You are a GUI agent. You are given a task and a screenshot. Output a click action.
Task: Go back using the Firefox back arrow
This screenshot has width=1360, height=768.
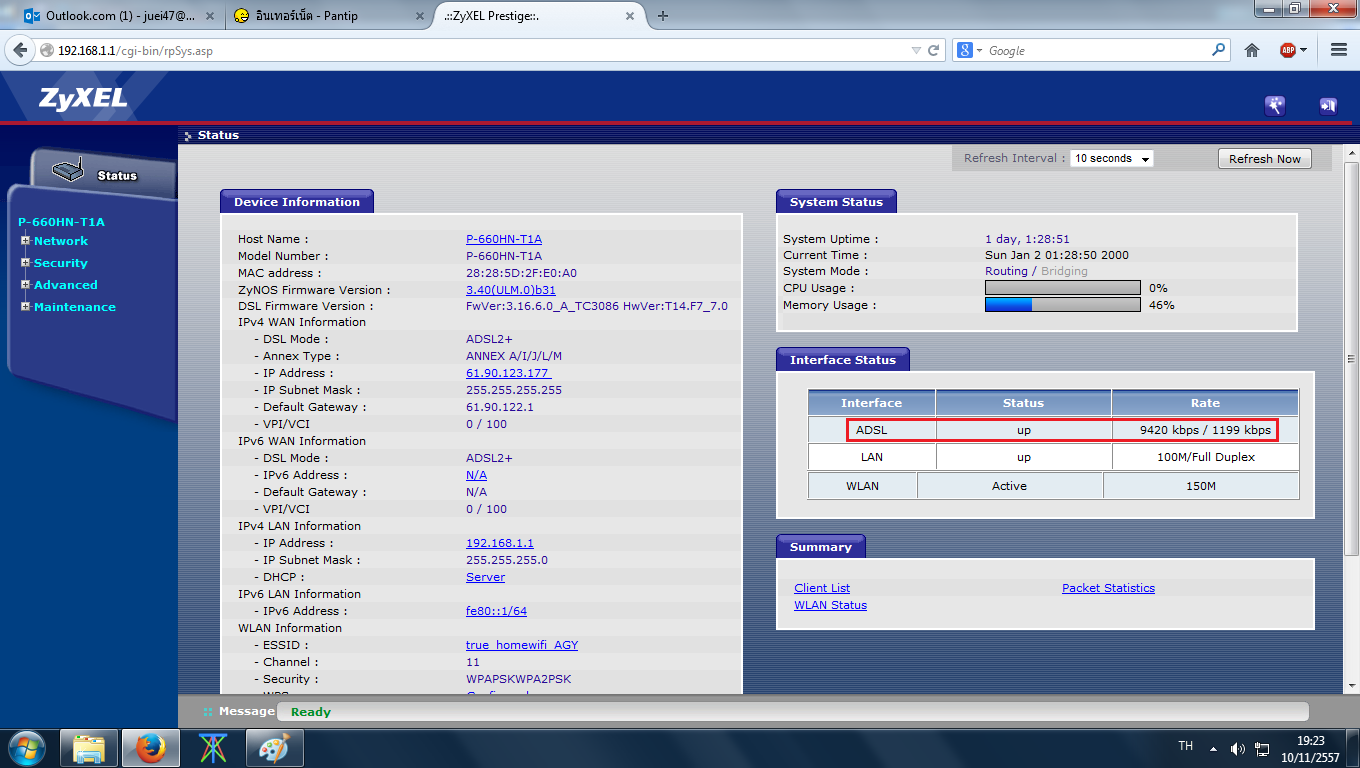tap(20, 50)
